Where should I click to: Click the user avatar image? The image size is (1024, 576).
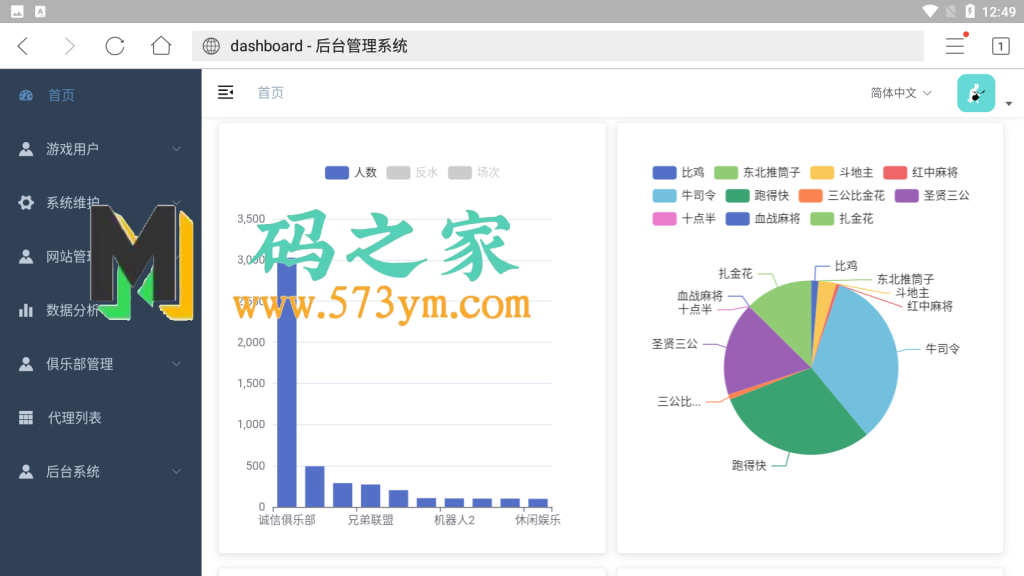tap(976, 93)
